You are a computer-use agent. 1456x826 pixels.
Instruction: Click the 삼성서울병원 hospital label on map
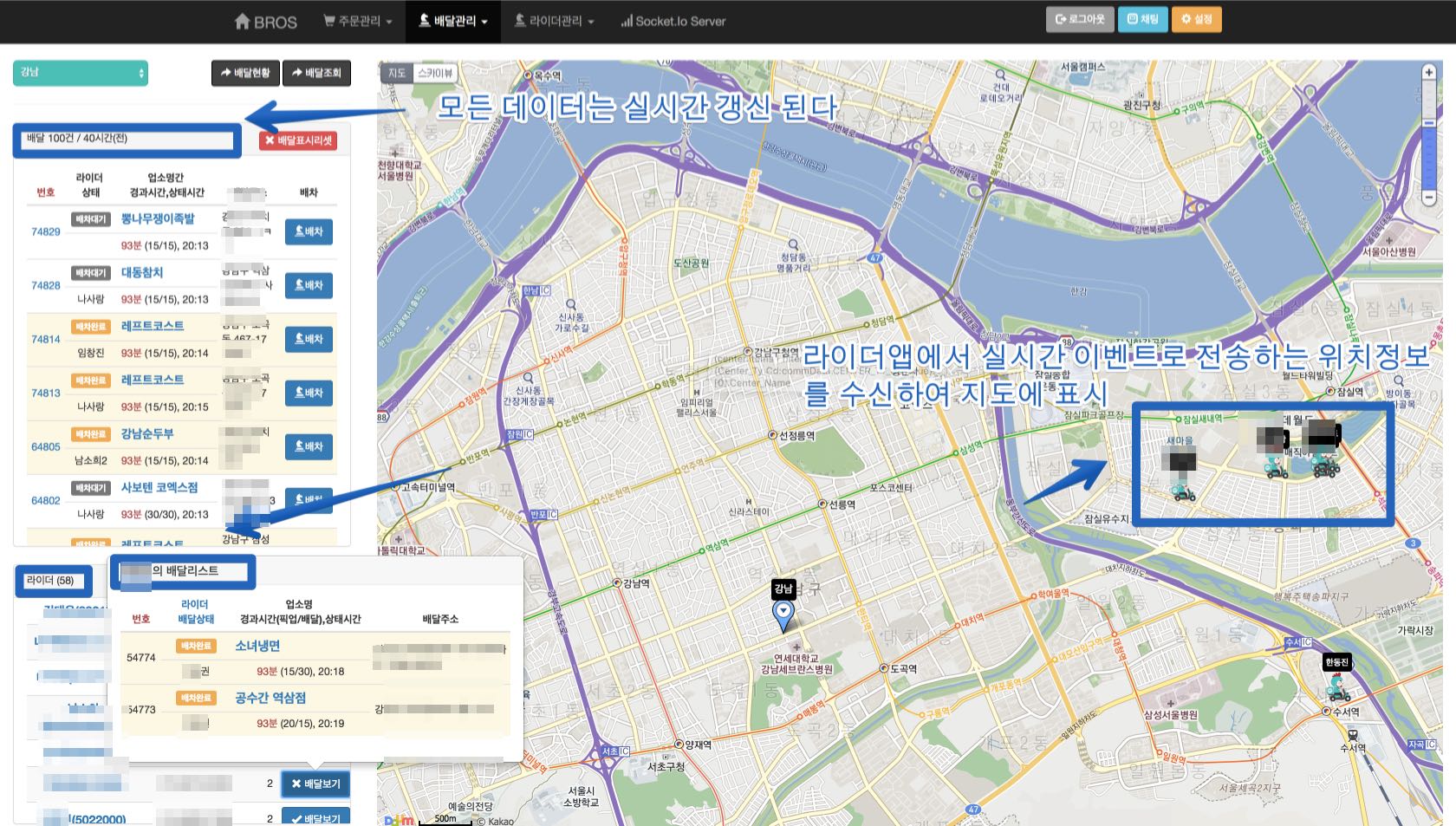(1170, 715)
